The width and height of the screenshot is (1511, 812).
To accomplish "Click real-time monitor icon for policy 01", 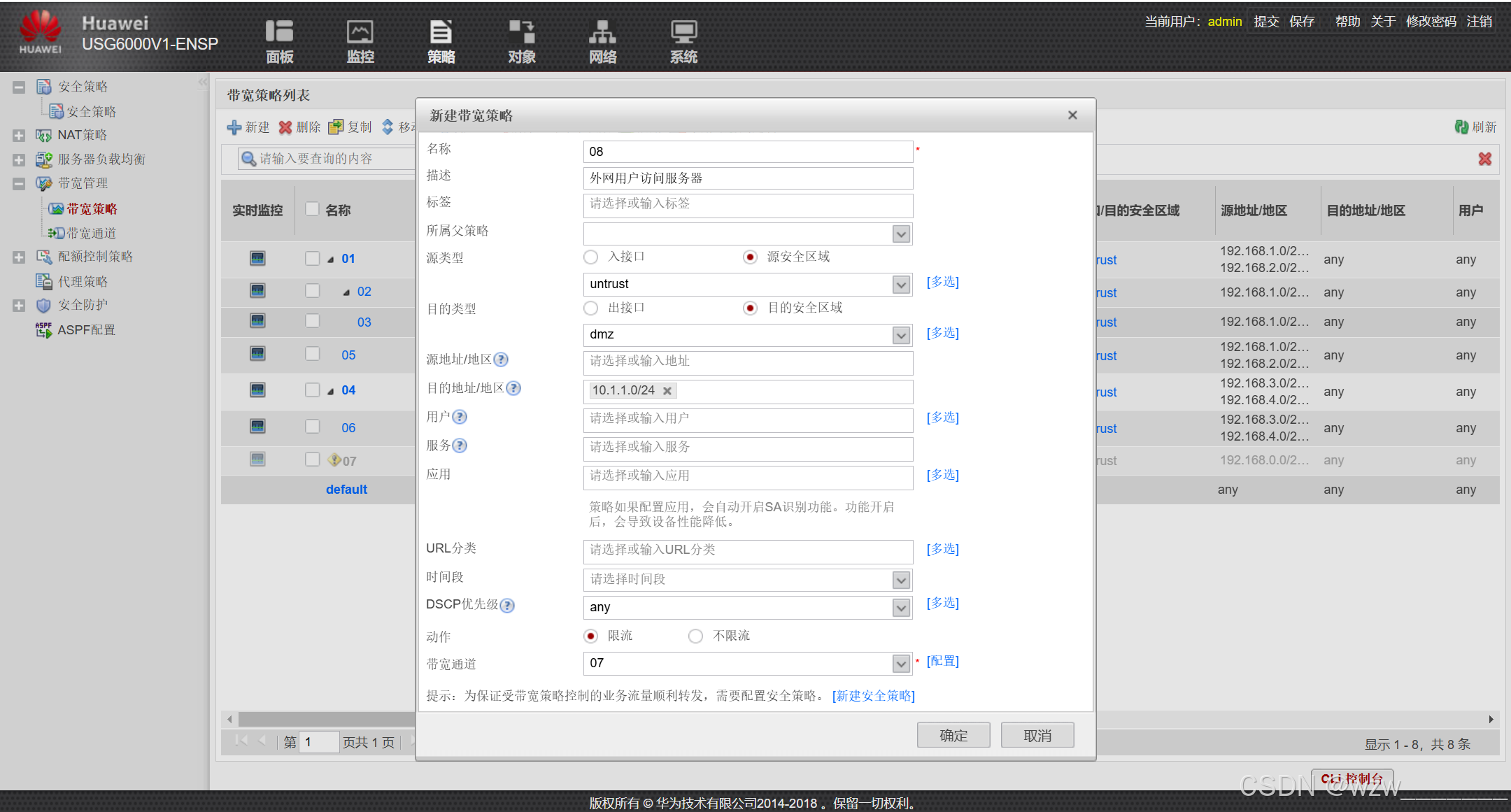I will click(257, 258).
